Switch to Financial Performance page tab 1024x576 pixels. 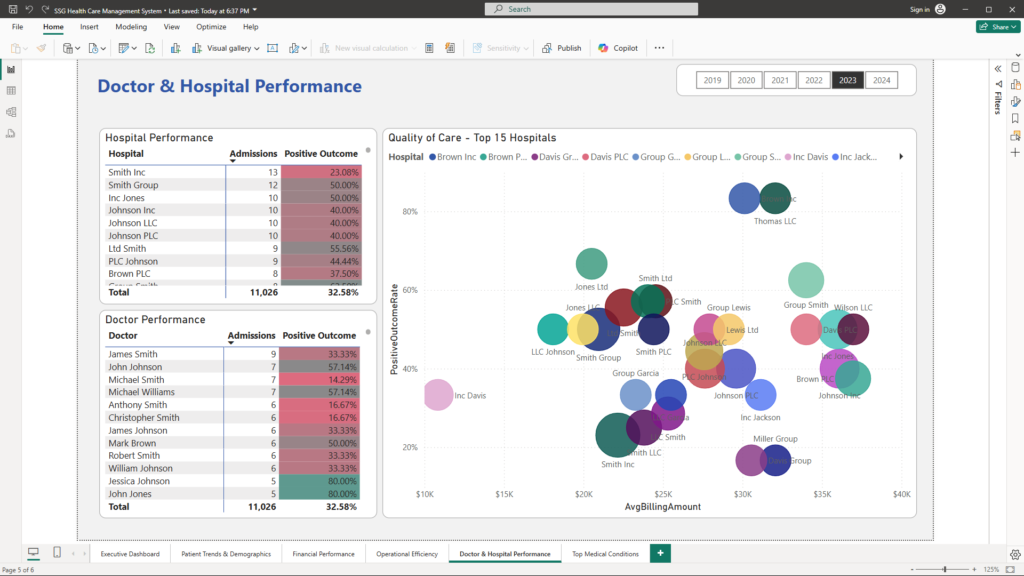[x=323, y=553]
